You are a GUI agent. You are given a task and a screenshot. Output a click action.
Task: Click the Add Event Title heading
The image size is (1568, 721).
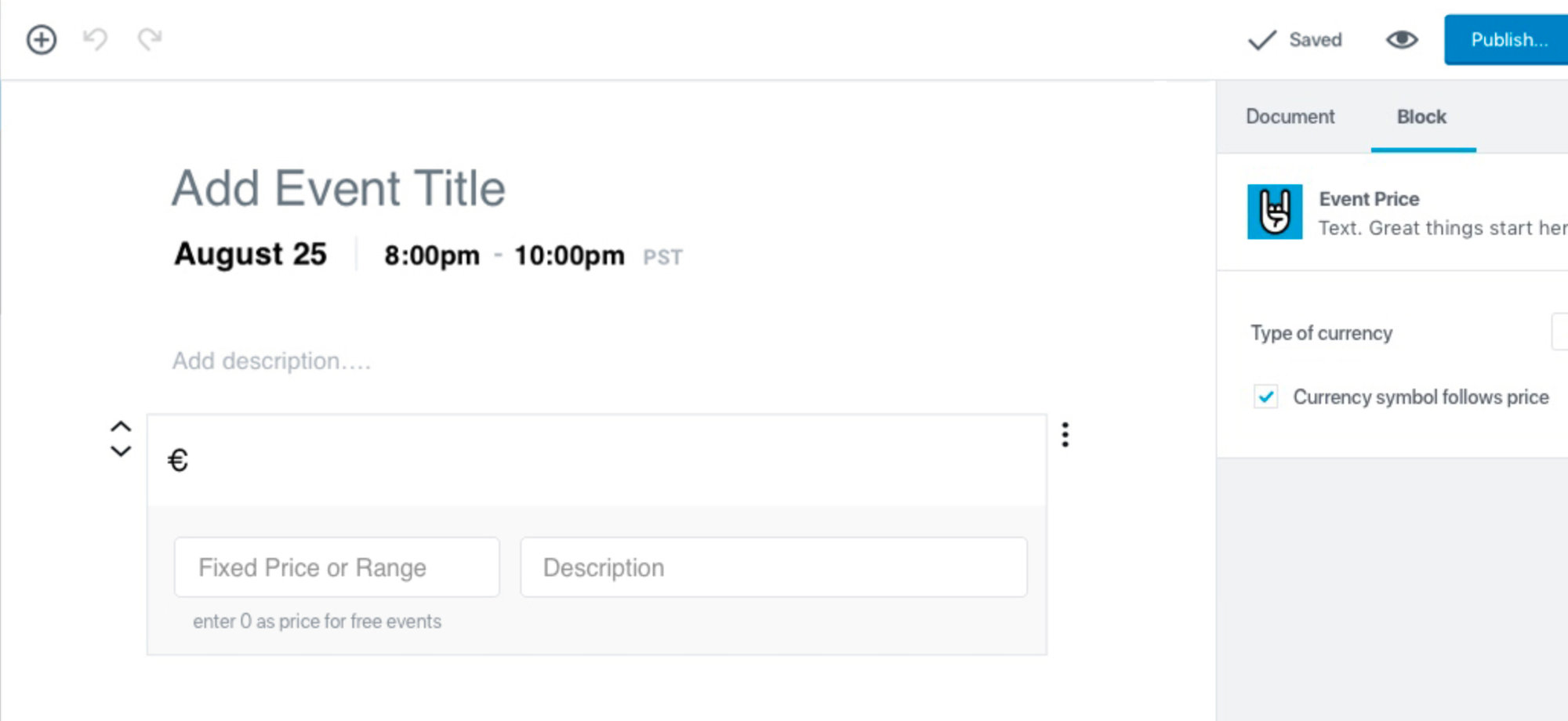click(x=339, y=188)
